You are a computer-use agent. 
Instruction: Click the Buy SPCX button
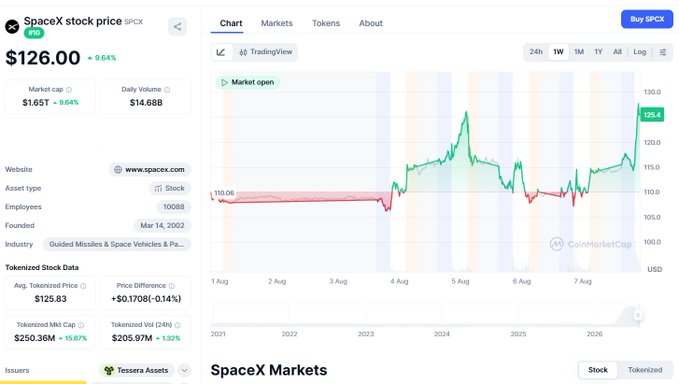647,19
